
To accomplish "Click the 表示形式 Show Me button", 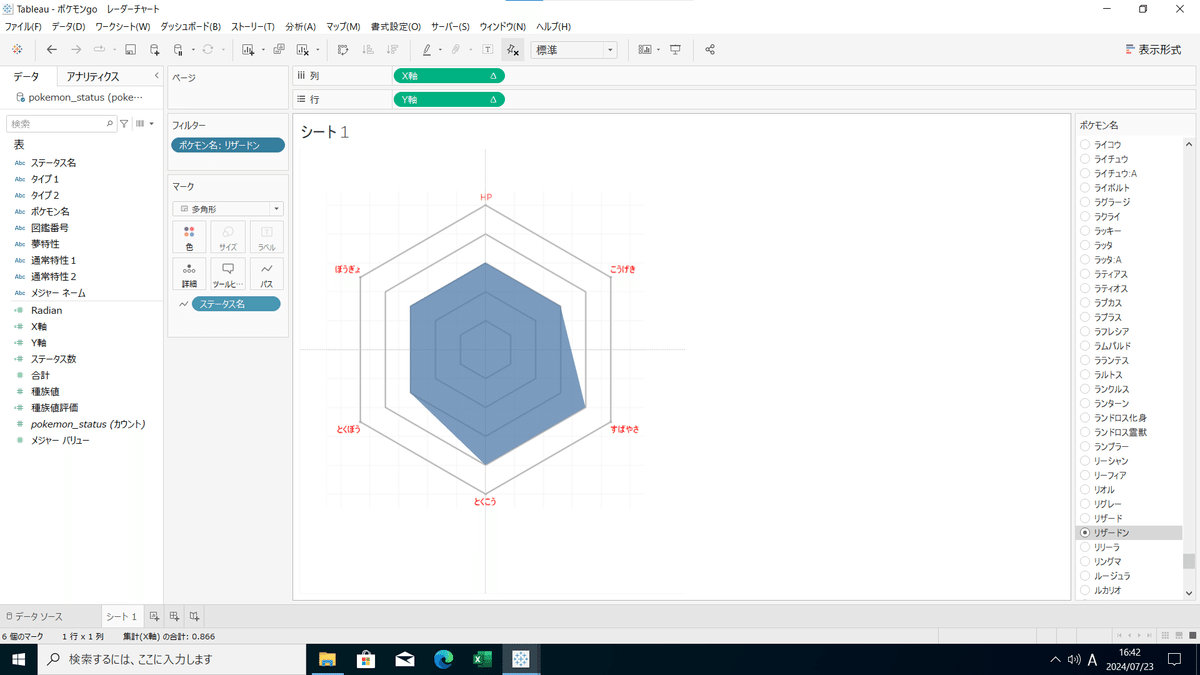I will [x=1153, y=49].
